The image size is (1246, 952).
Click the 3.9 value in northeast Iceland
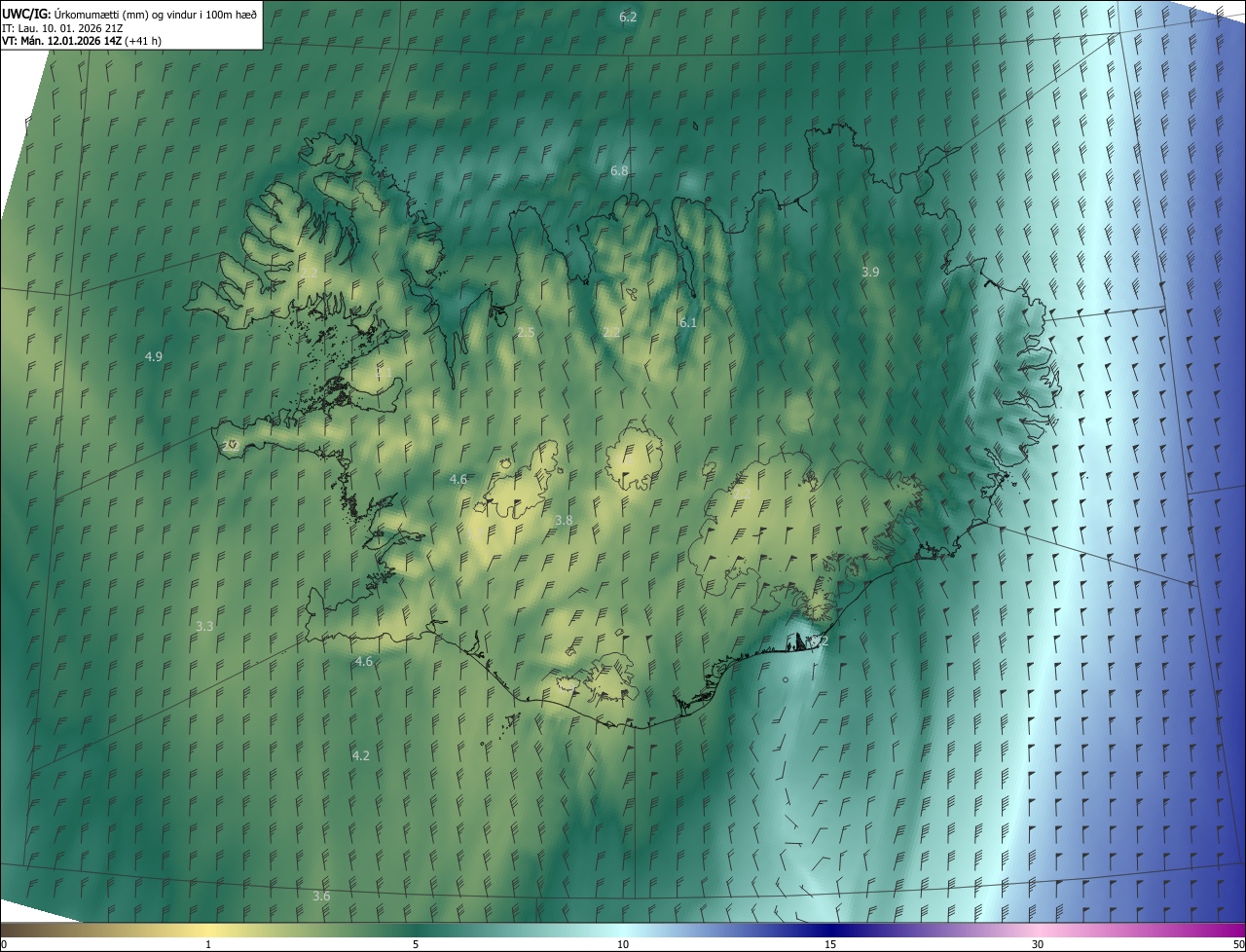tap(870, 272)
